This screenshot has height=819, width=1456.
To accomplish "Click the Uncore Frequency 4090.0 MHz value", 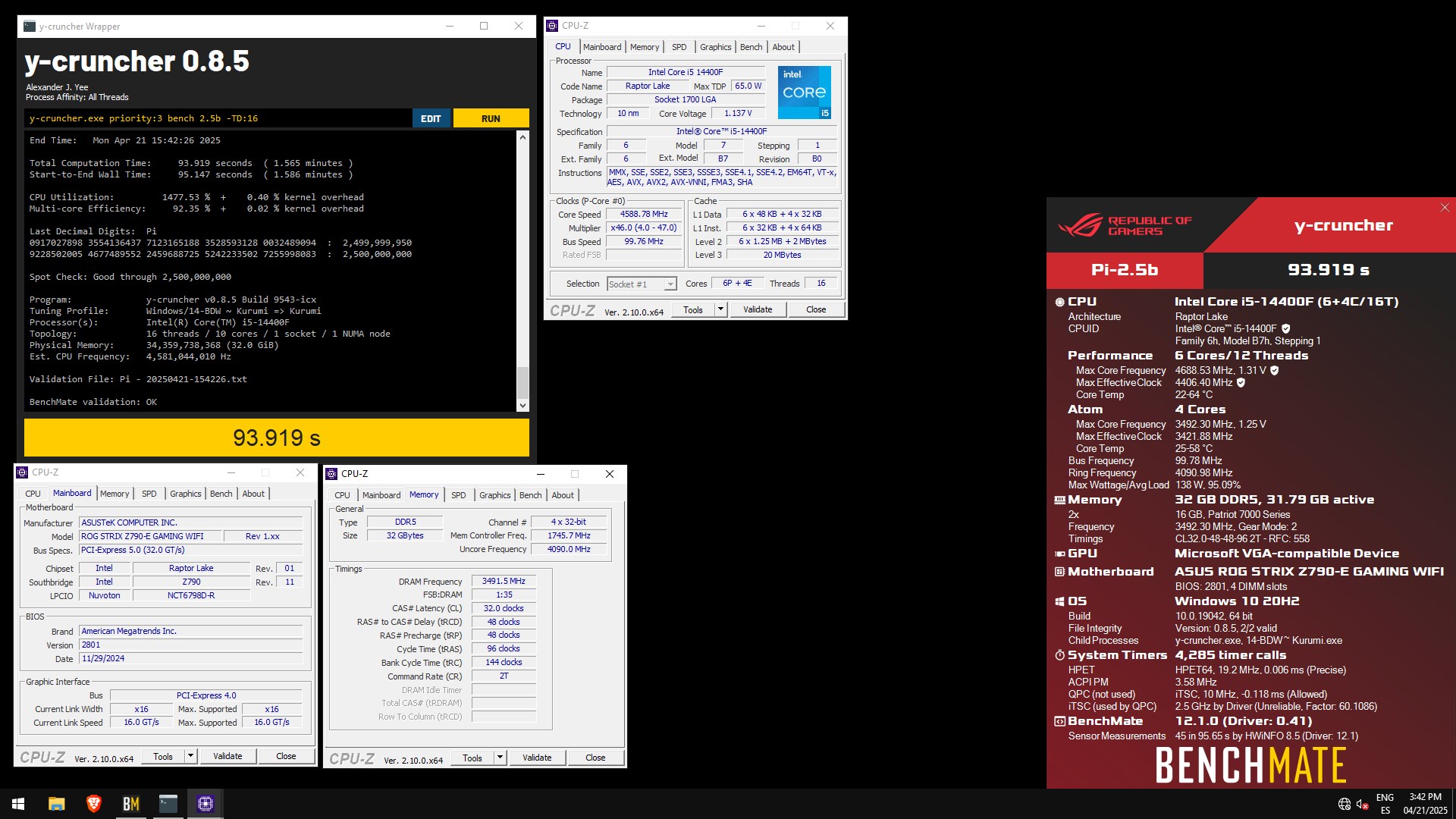I will point(569,549).
